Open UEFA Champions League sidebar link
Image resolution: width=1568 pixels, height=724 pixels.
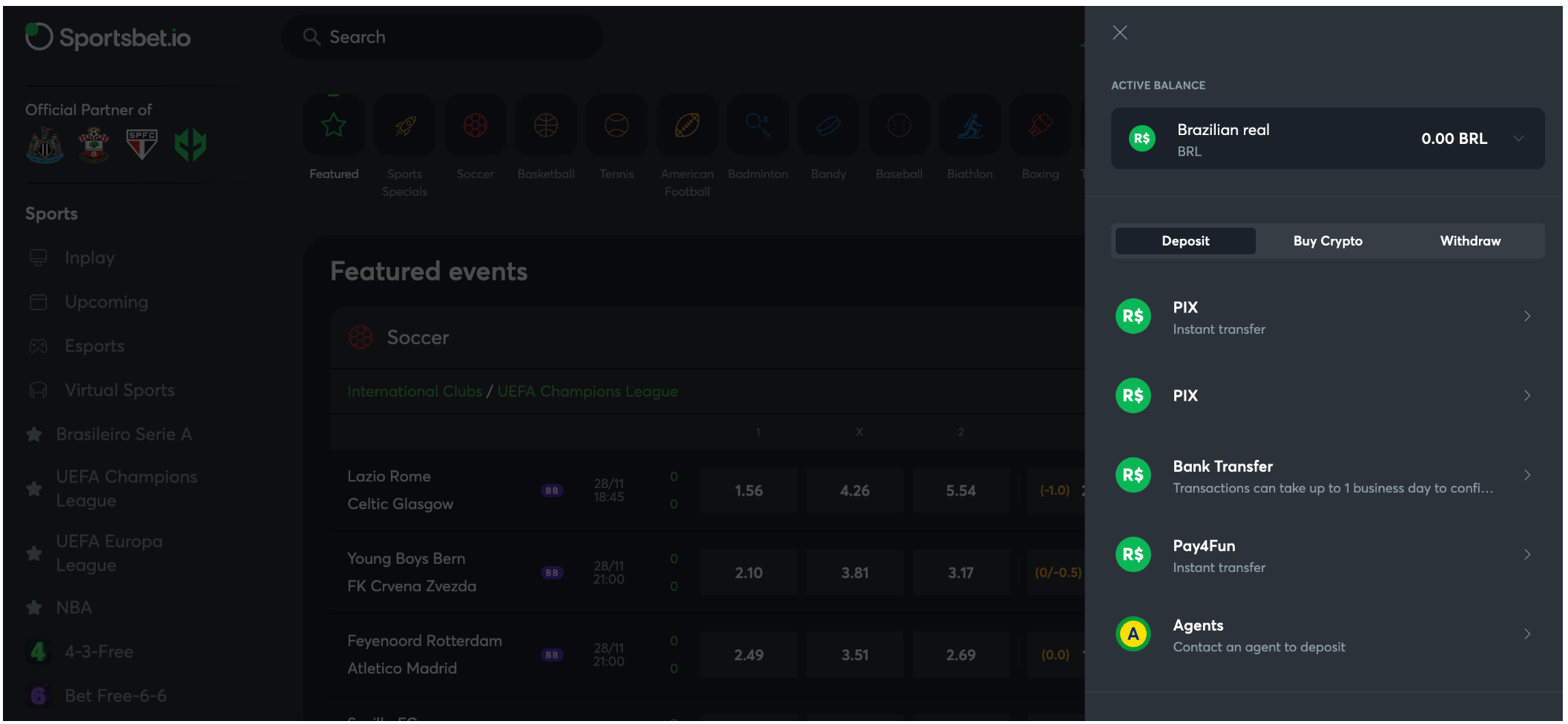pos(111,489)
